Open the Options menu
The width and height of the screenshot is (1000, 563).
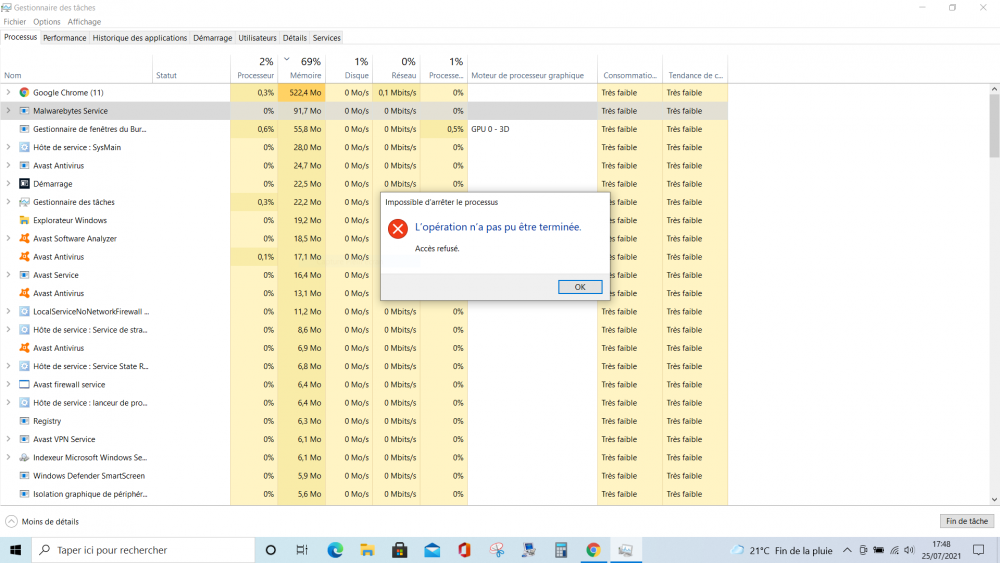(46, 21)
